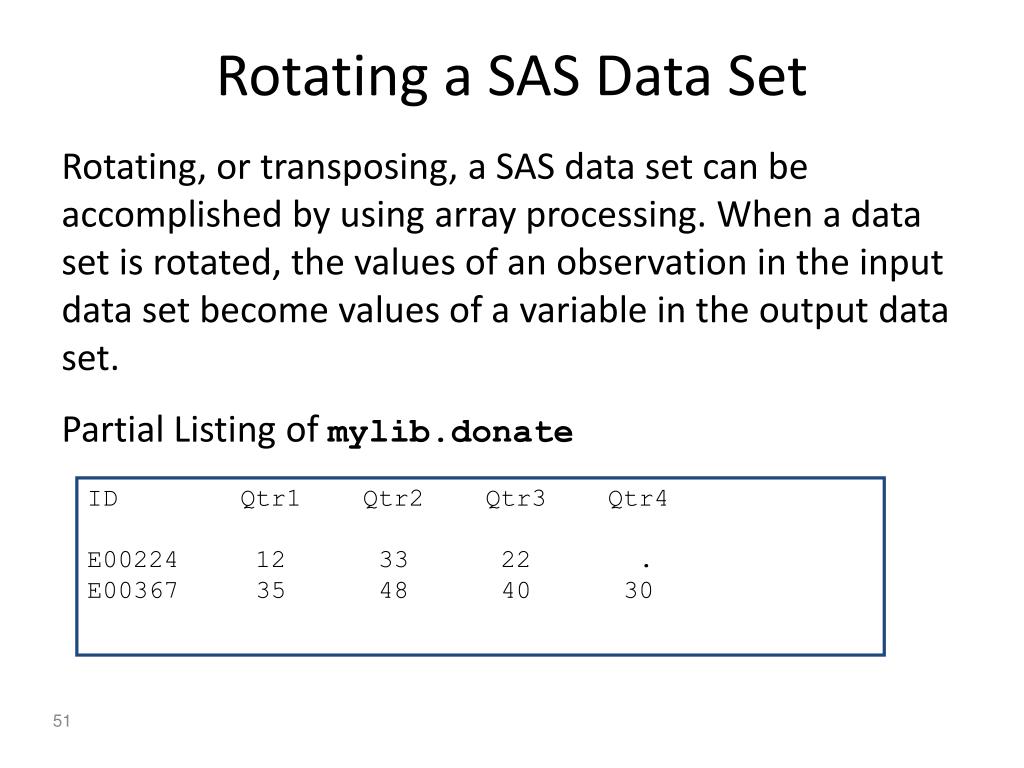Click the Qtr4 column header
1024x768 pixels.
tap(637, 500)
